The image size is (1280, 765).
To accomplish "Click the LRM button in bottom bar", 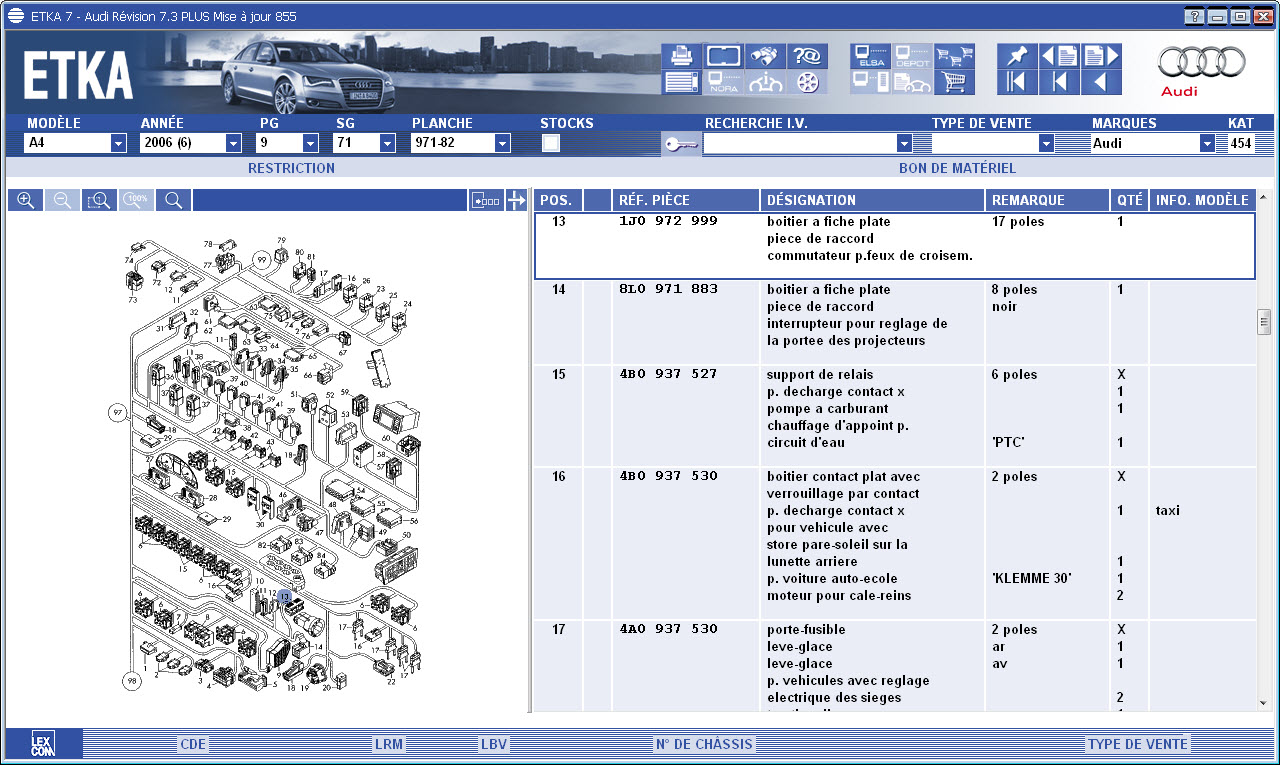I will click(388, 744).
